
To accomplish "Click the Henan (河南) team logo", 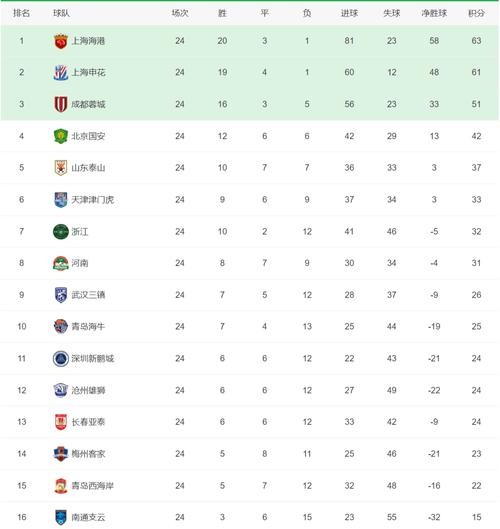I will coord(61,263).
